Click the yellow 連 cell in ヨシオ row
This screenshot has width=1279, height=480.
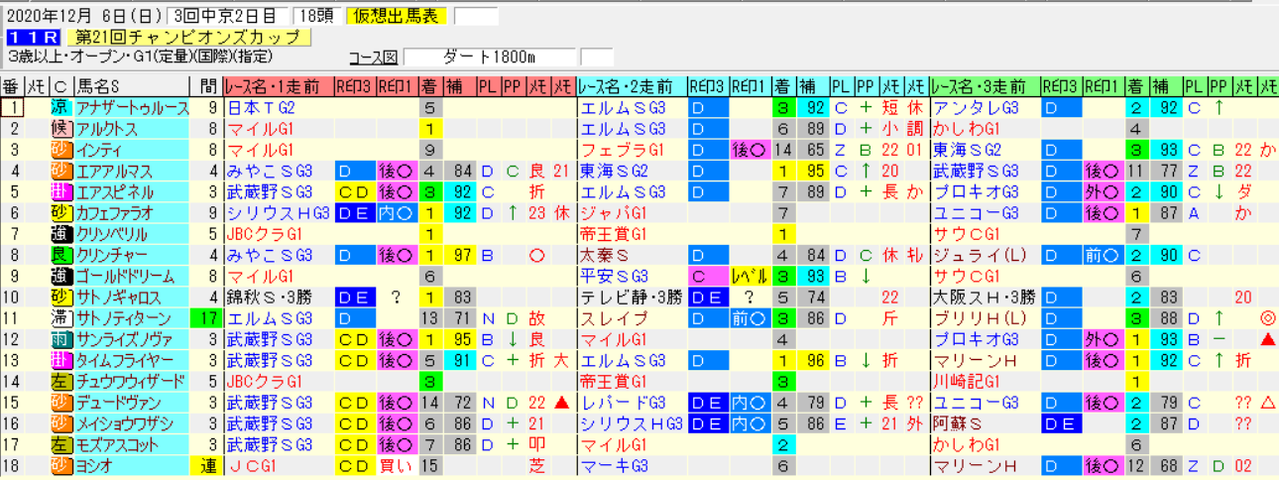[208, 465]
